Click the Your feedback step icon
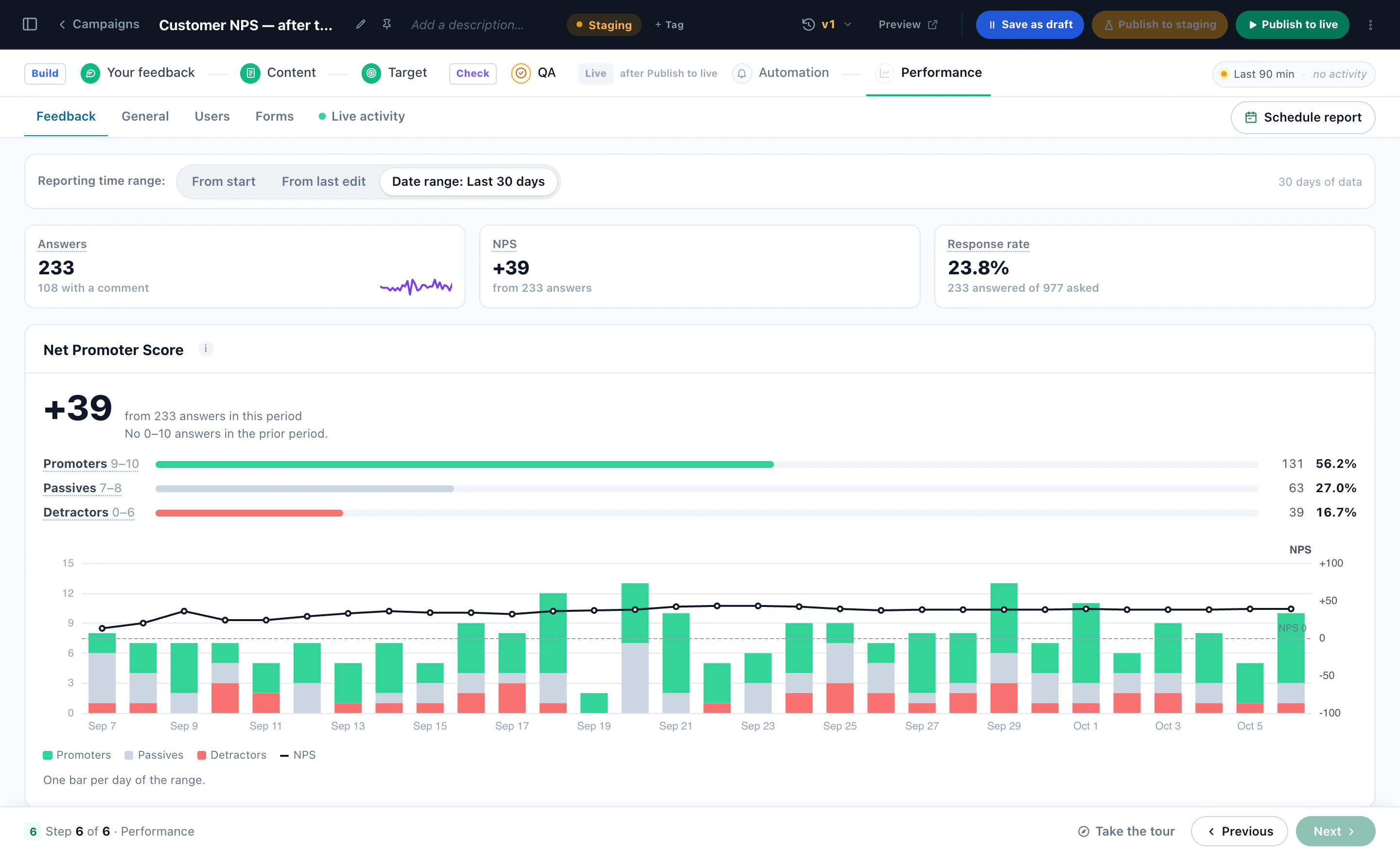The width and height of the screenshot is (1400, 856). pyautogui.click(x=90, y=73)
